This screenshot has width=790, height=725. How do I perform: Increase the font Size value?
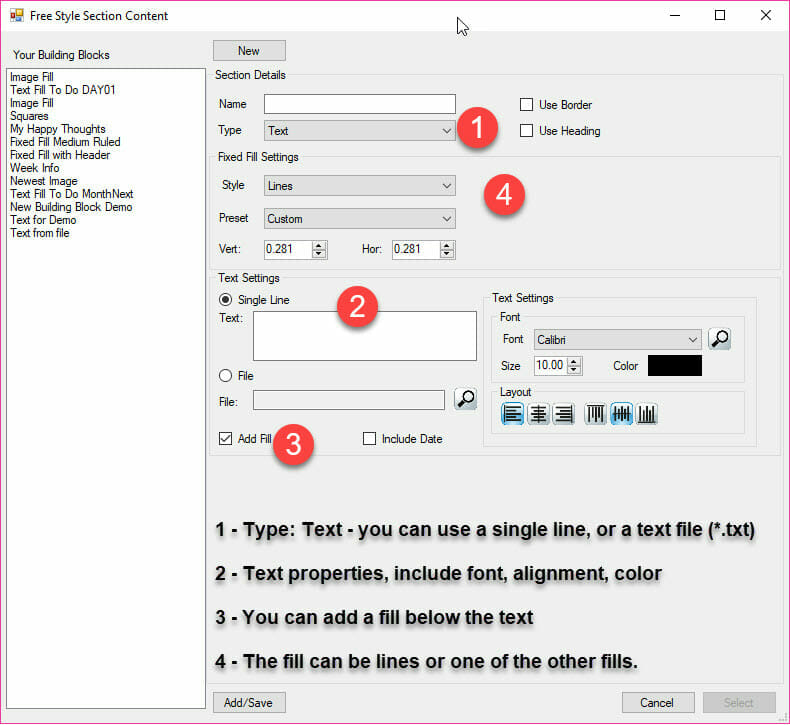(573, 361)
